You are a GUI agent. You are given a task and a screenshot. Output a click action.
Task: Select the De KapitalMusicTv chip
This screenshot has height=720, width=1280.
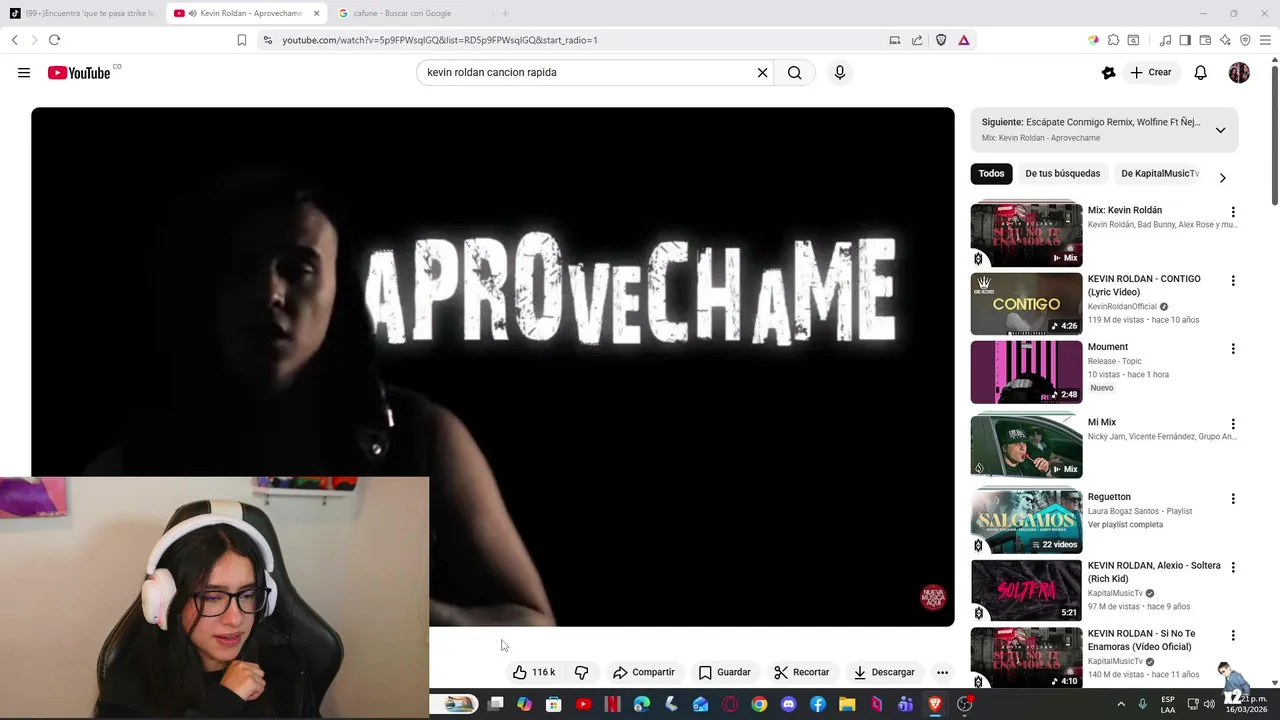pos(1160,173)
